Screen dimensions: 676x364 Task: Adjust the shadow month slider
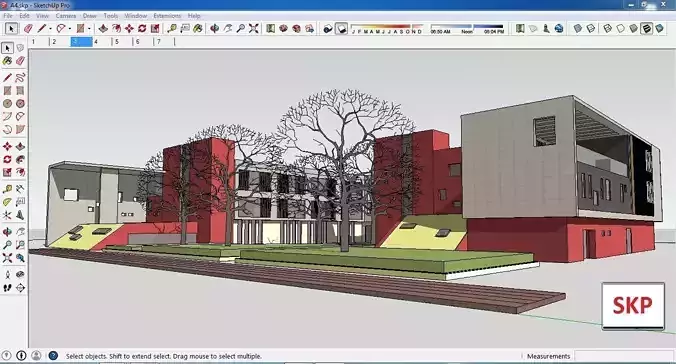point(387,29)
